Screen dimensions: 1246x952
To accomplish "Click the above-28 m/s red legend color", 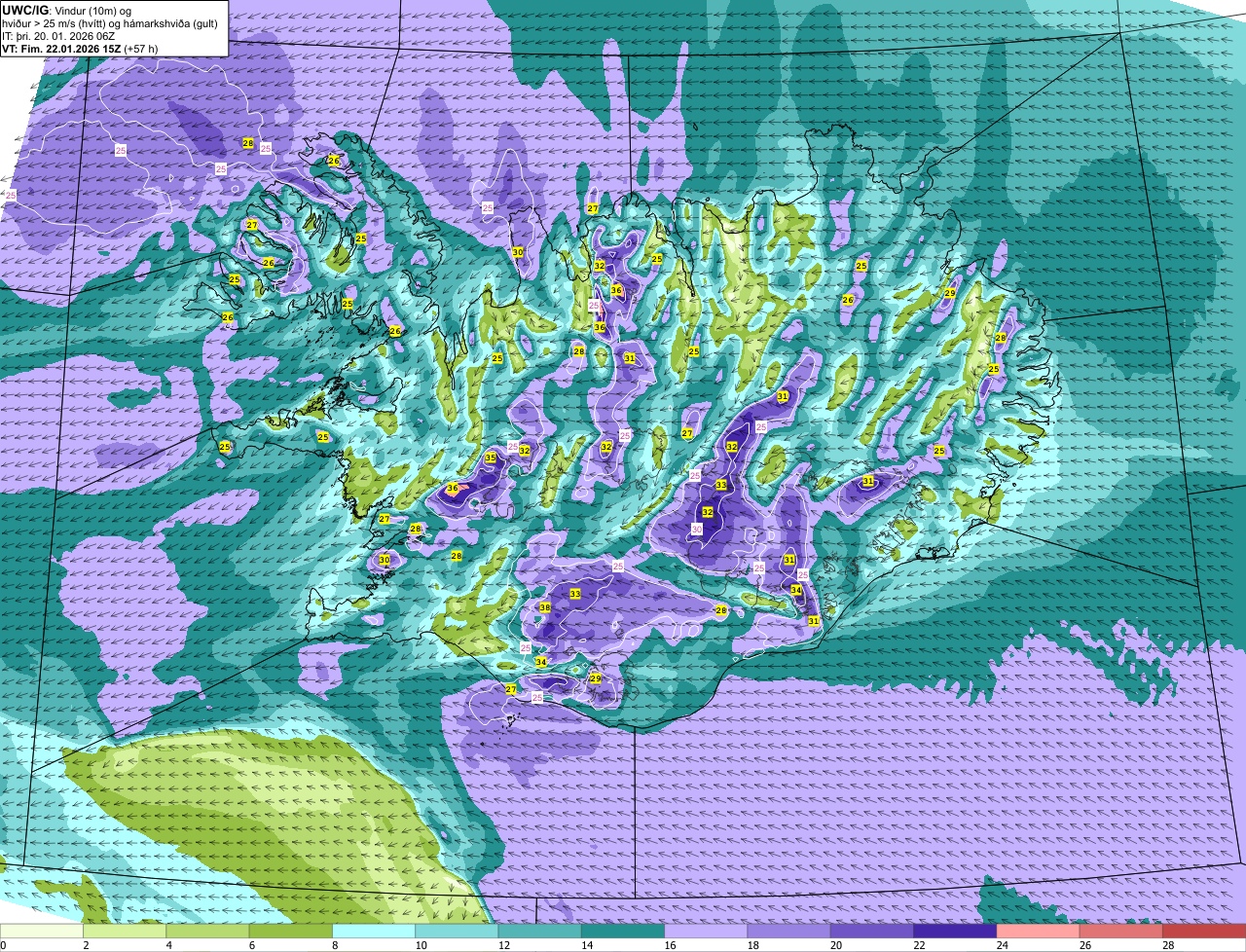I will point(1204,932).
